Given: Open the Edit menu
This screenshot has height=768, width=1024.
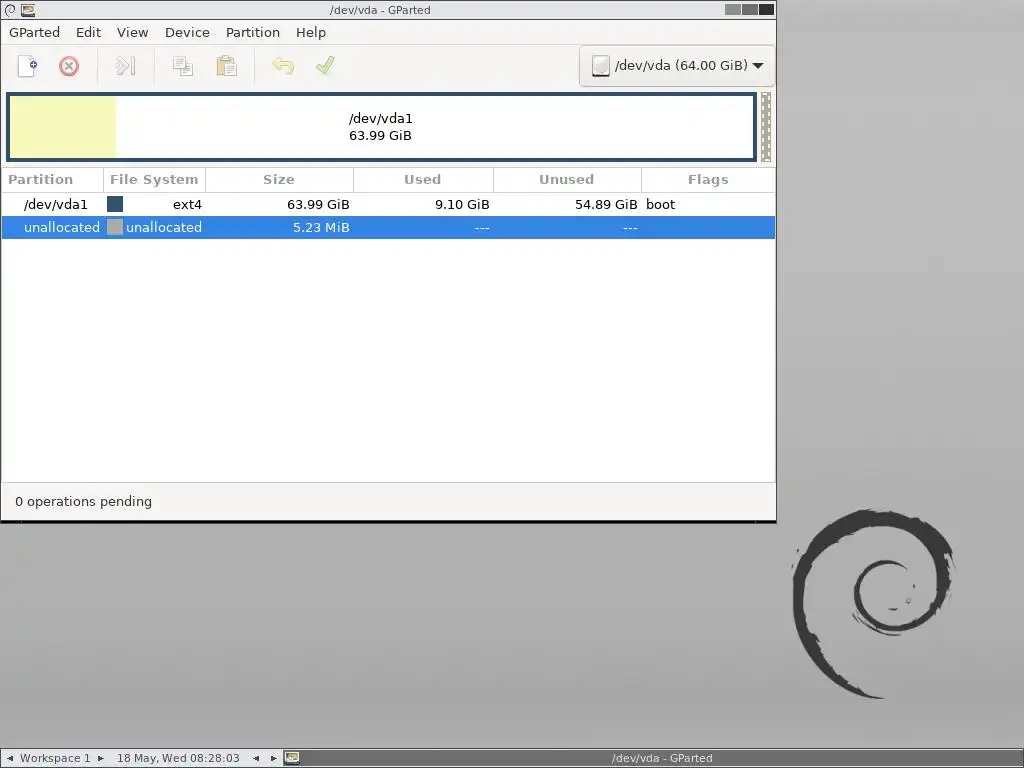Looking at the screenshot, I should (x=88, y=33).
